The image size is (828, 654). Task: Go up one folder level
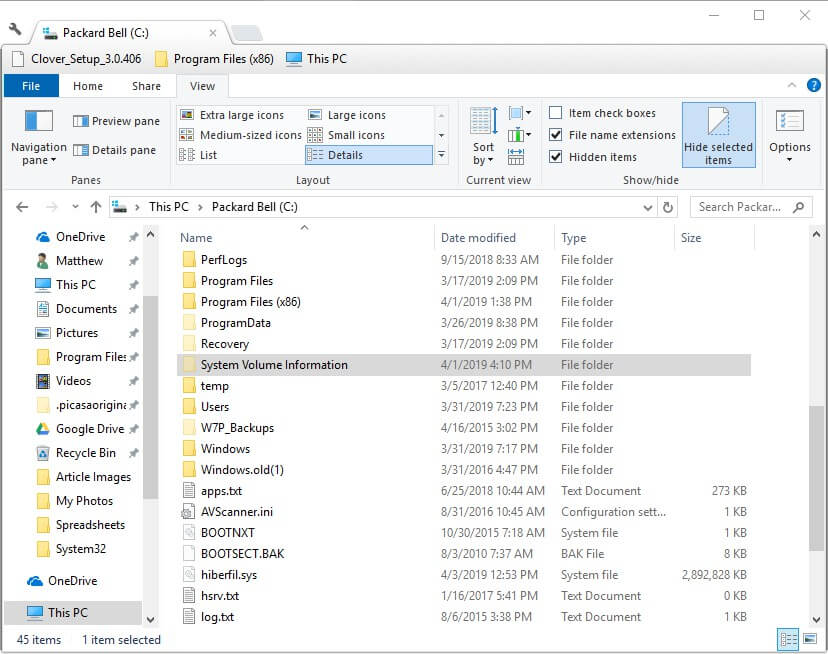pyautogui.click(x=96, y=207)
